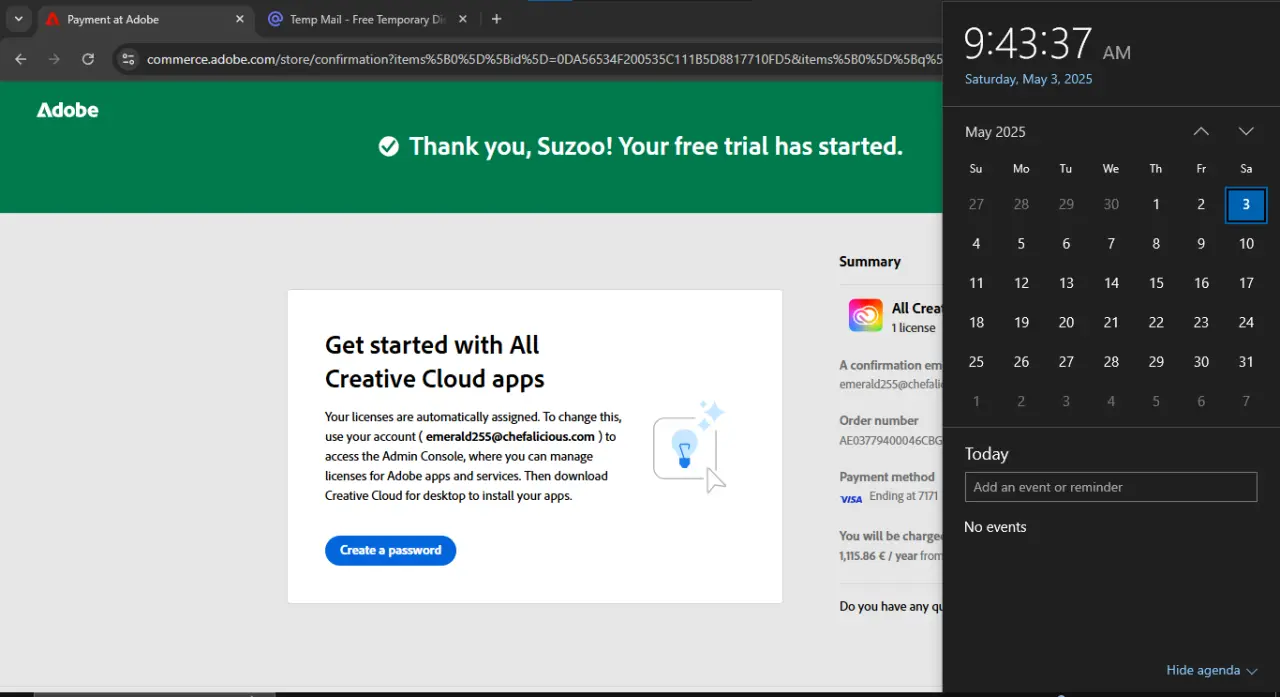Close the Payment at Adobe tab
This screenshot has height=697, width=1280.
pos(240,19)
